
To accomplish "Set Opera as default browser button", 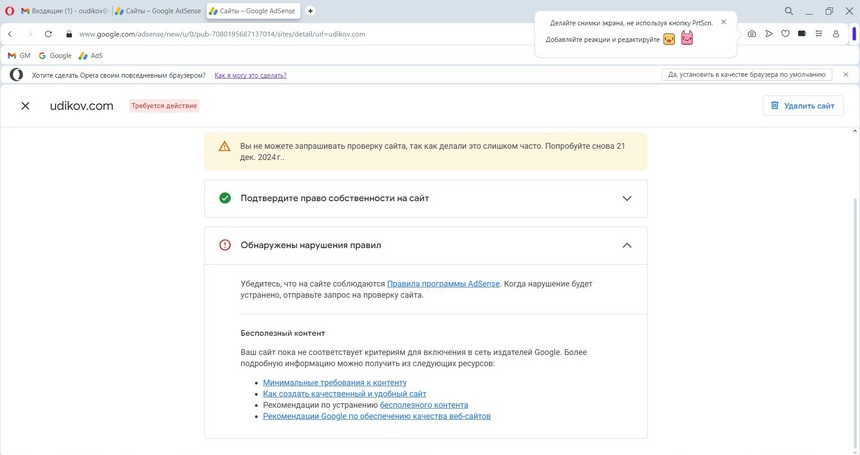I will coord(747,75).
